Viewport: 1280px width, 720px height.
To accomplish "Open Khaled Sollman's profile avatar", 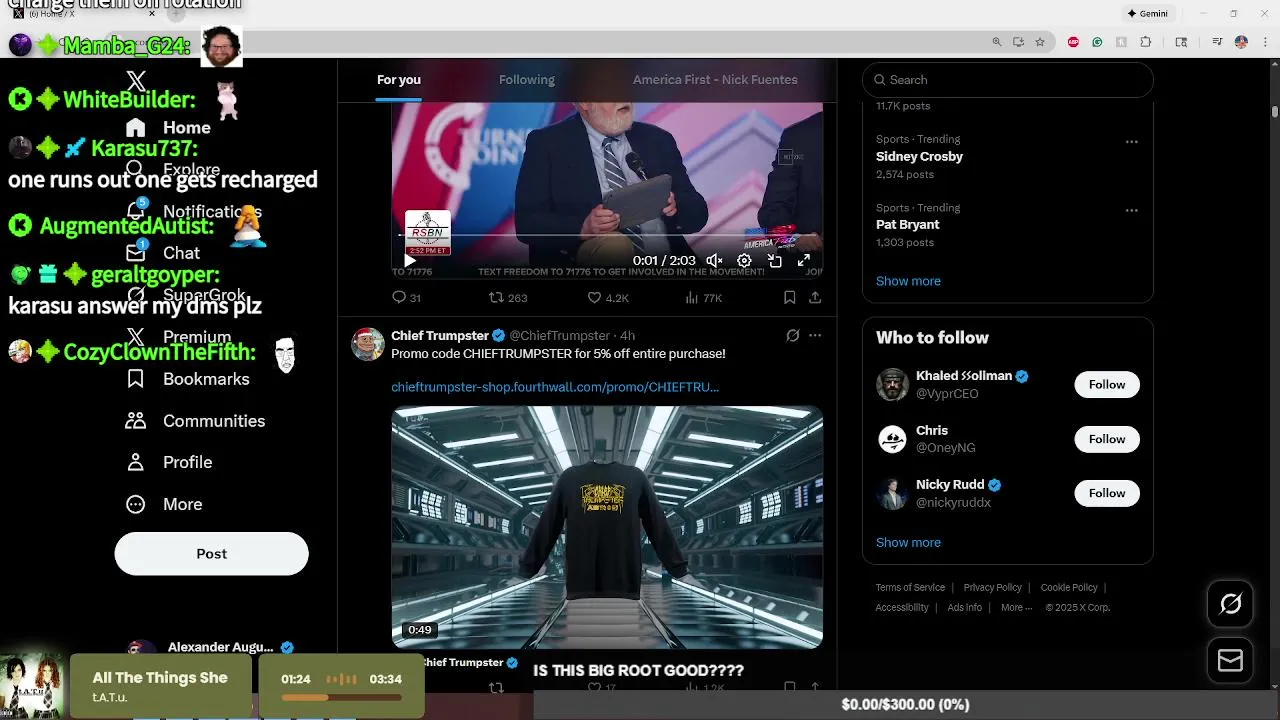I will 892,385.
